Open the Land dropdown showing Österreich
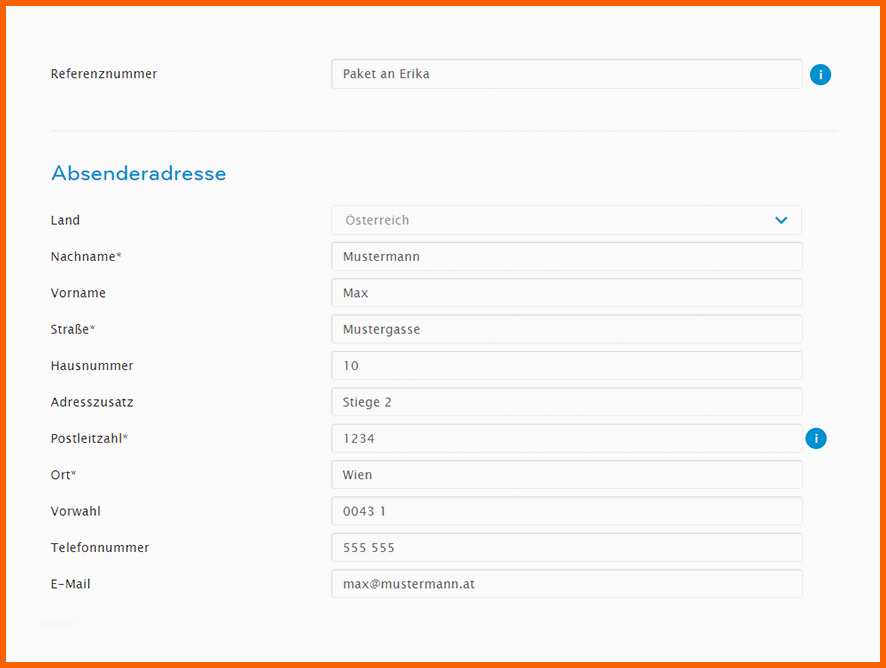Viewport: 886px width, 668px height. click(x=566, y=220)
